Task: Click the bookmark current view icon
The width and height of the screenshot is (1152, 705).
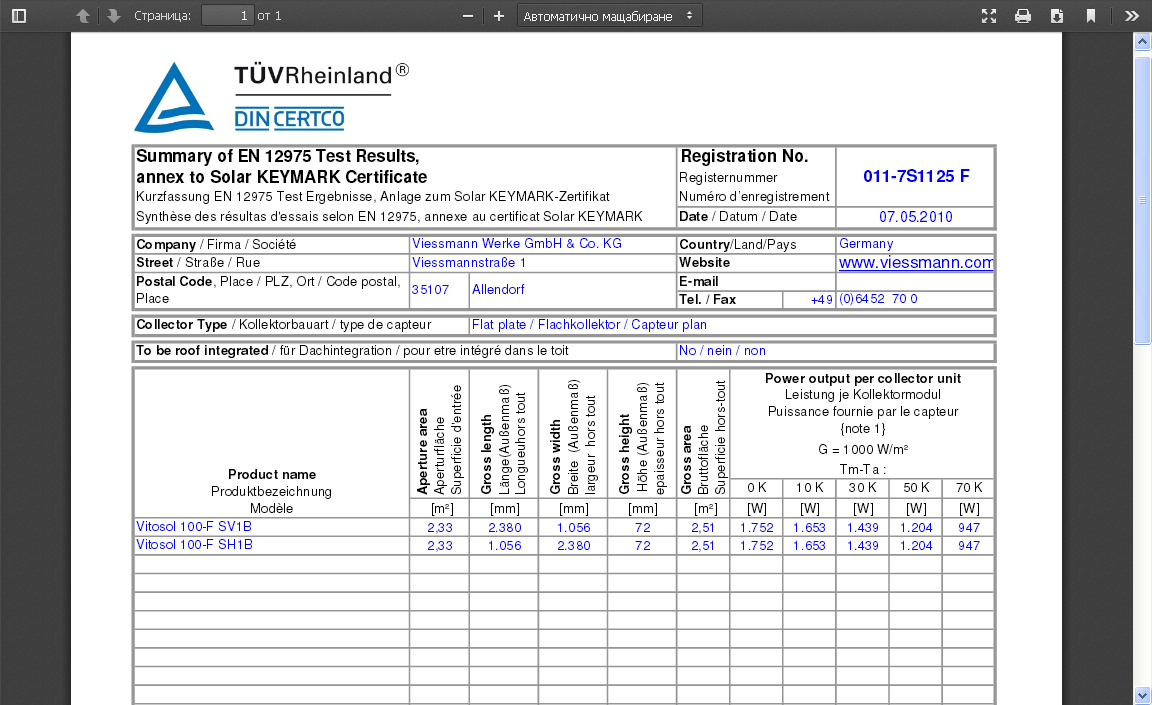Action: pos(1091,16)
